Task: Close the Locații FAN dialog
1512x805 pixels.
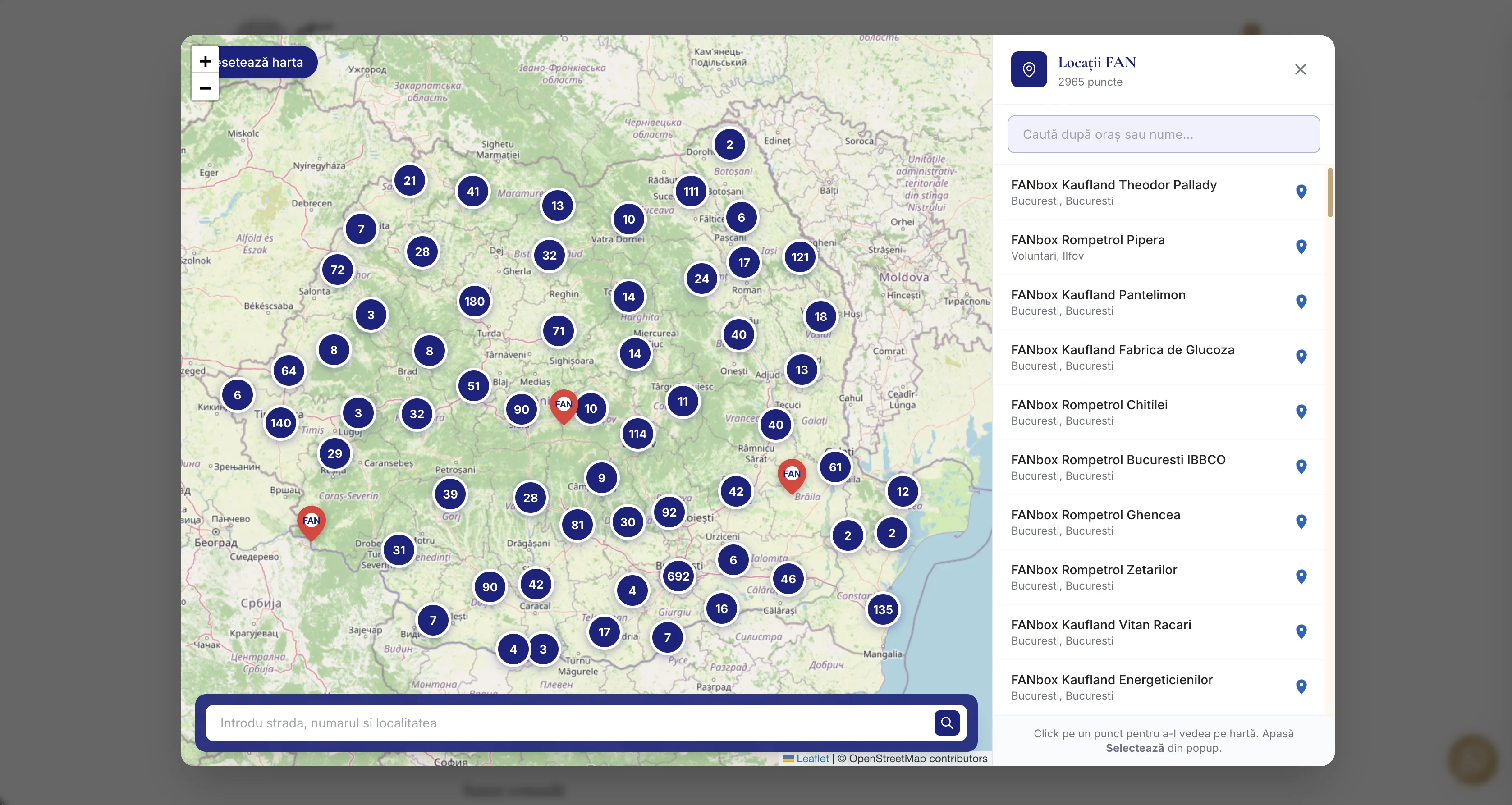Action: pos(1300,69)
